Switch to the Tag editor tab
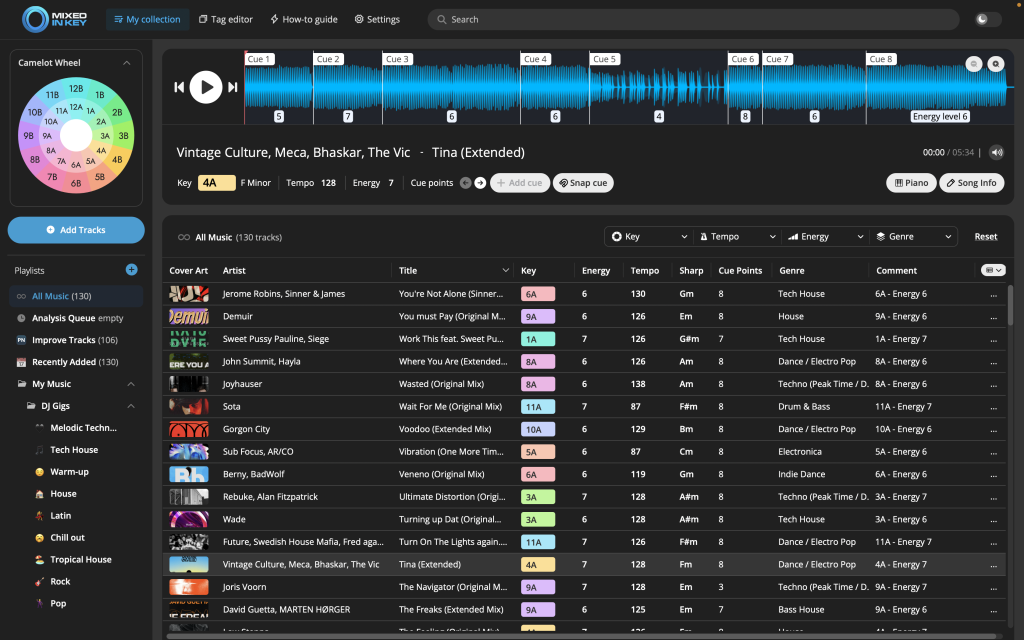Viewport: 1024px width, 640px height. [226, 19]
